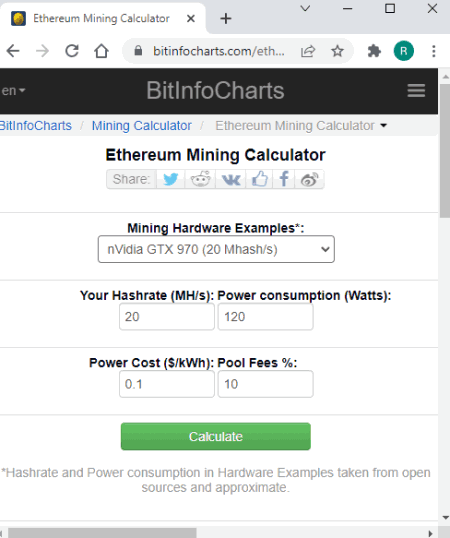The height and width of the screenshot is (538, 450).
Task: Share on Facebook
Action: point(284,179)
